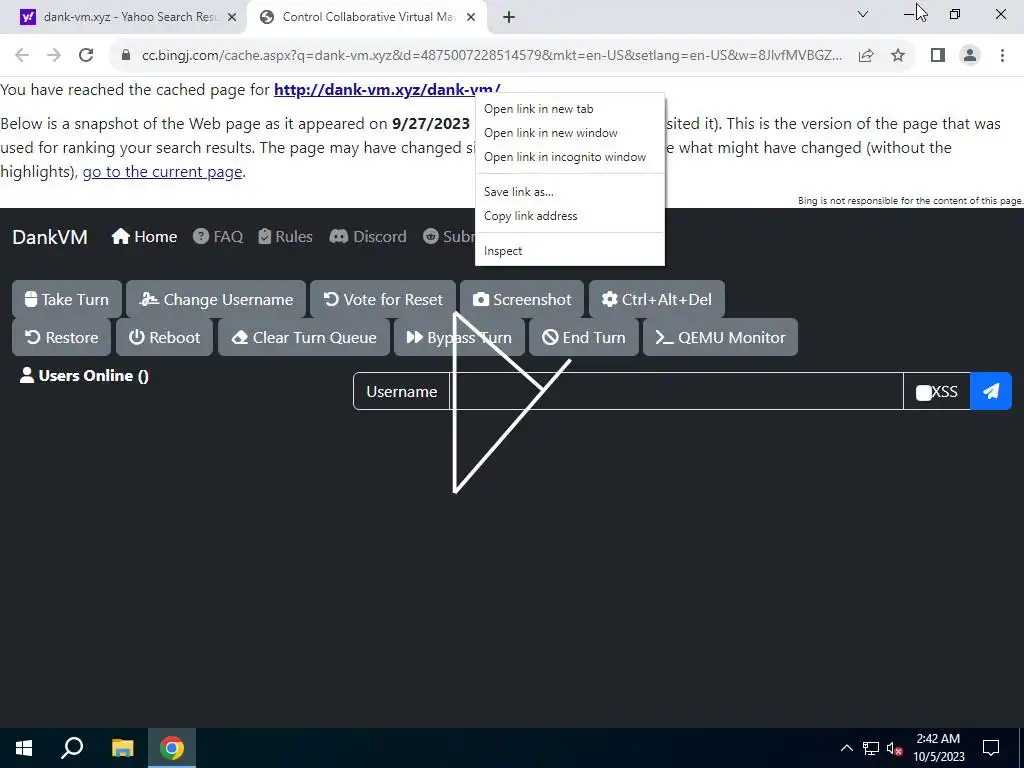Open the tab search dropdown chevron
The image size is (1024, 768).
point(863,14)
